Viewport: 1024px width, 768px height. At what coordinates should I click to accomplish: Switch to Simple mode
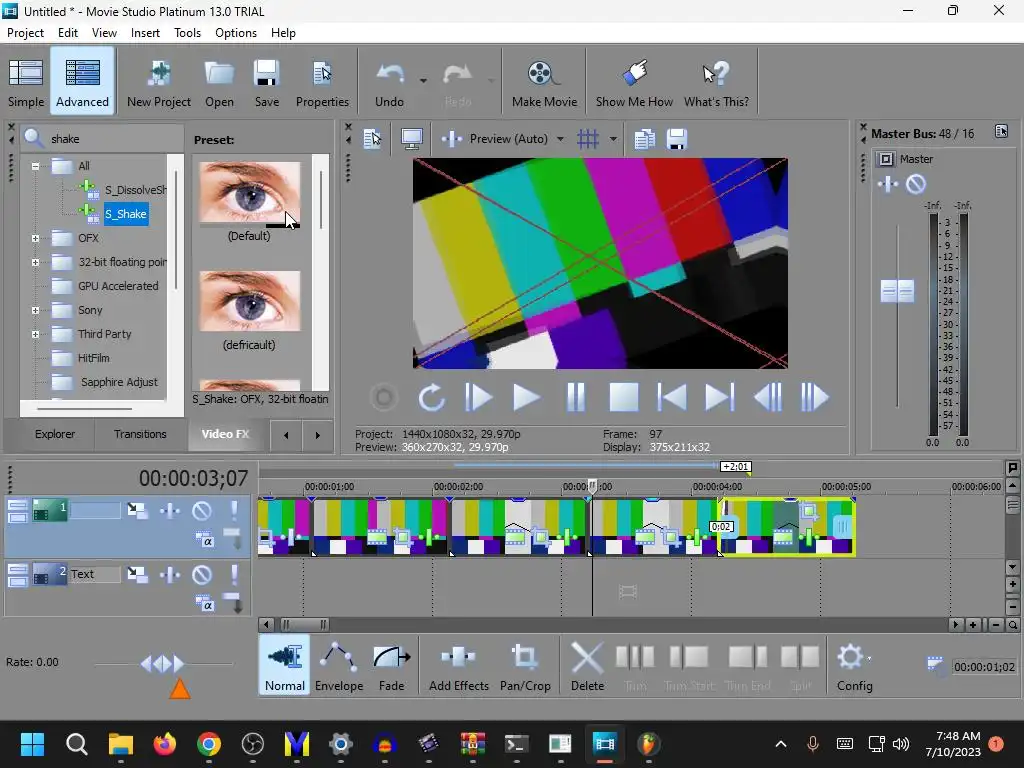coord(25,82)
